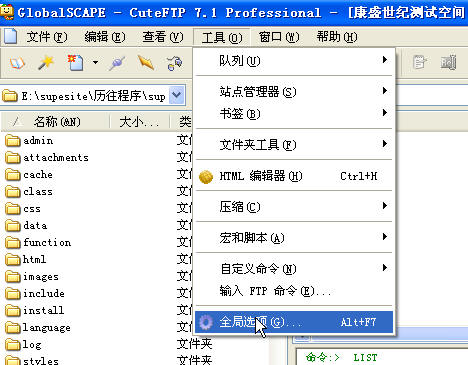Expand the 队列 submenu arrow
Screen dimensions: 468x365
click(x=385, y=60)
